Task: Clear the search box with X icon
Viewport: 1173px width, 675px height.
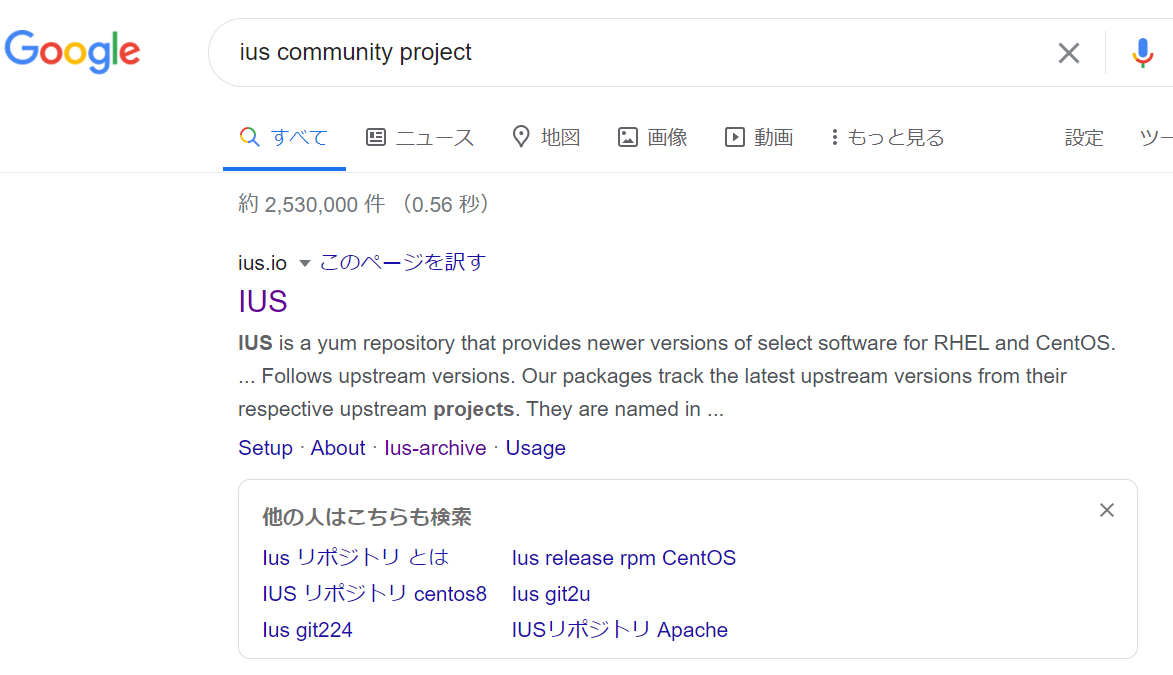Action: 1068,53
